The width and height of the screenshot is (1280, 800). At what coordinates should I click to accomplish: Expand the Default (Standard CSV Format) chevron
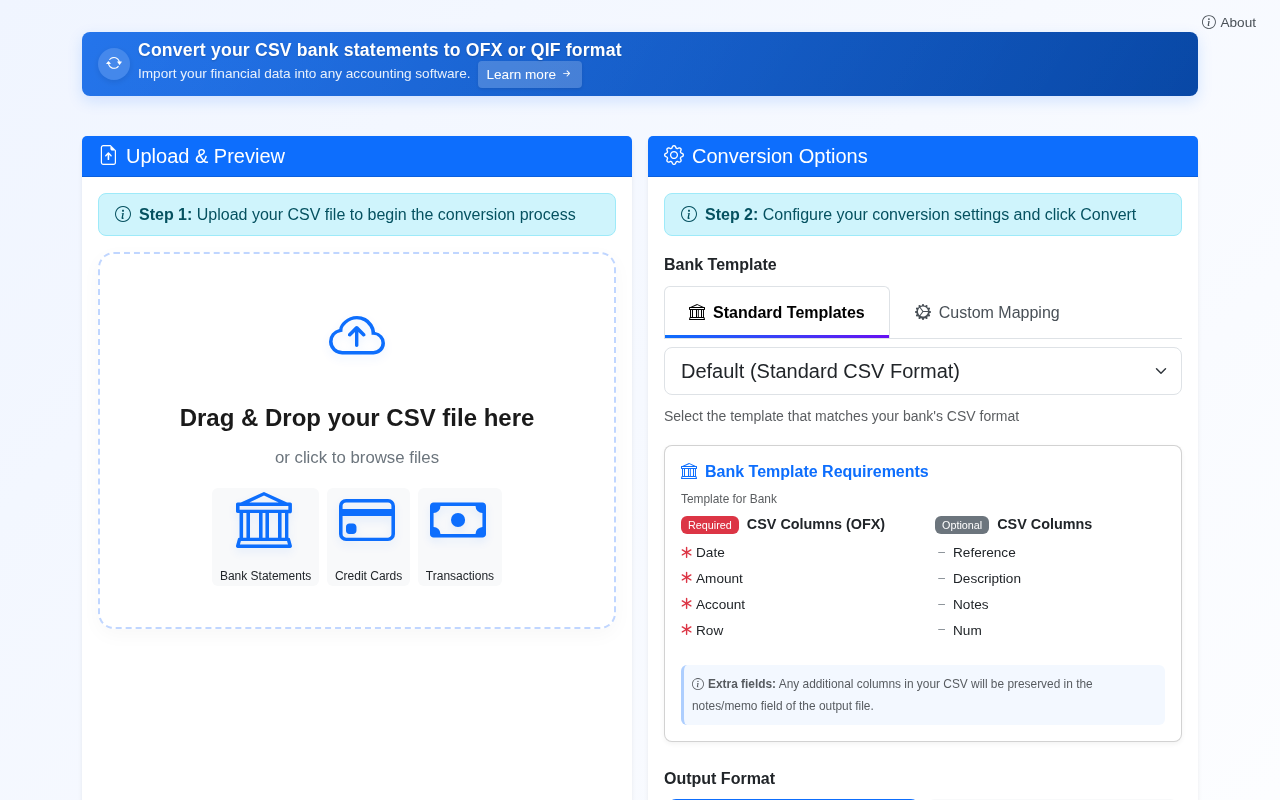[1161, 371]
